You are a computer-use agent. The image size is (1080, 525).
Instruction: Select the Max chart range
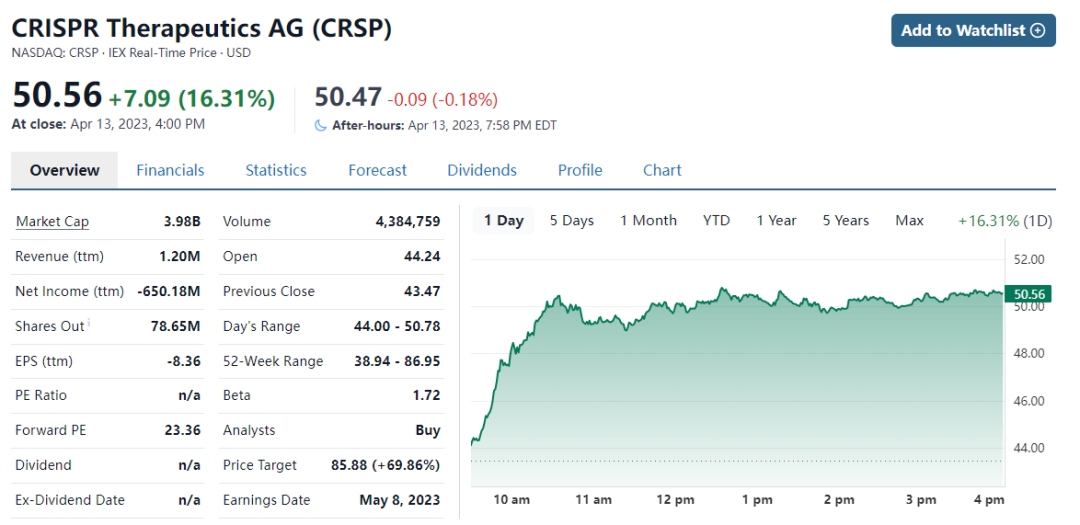(x=909, y=220)
